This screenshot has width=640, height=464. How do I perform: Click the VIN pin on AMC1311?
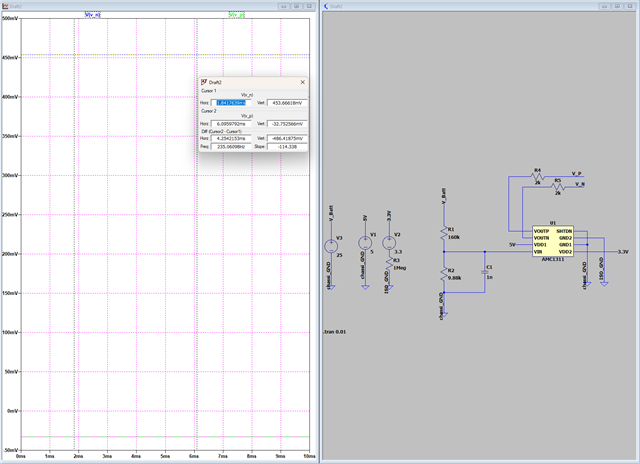pos(538,252)
